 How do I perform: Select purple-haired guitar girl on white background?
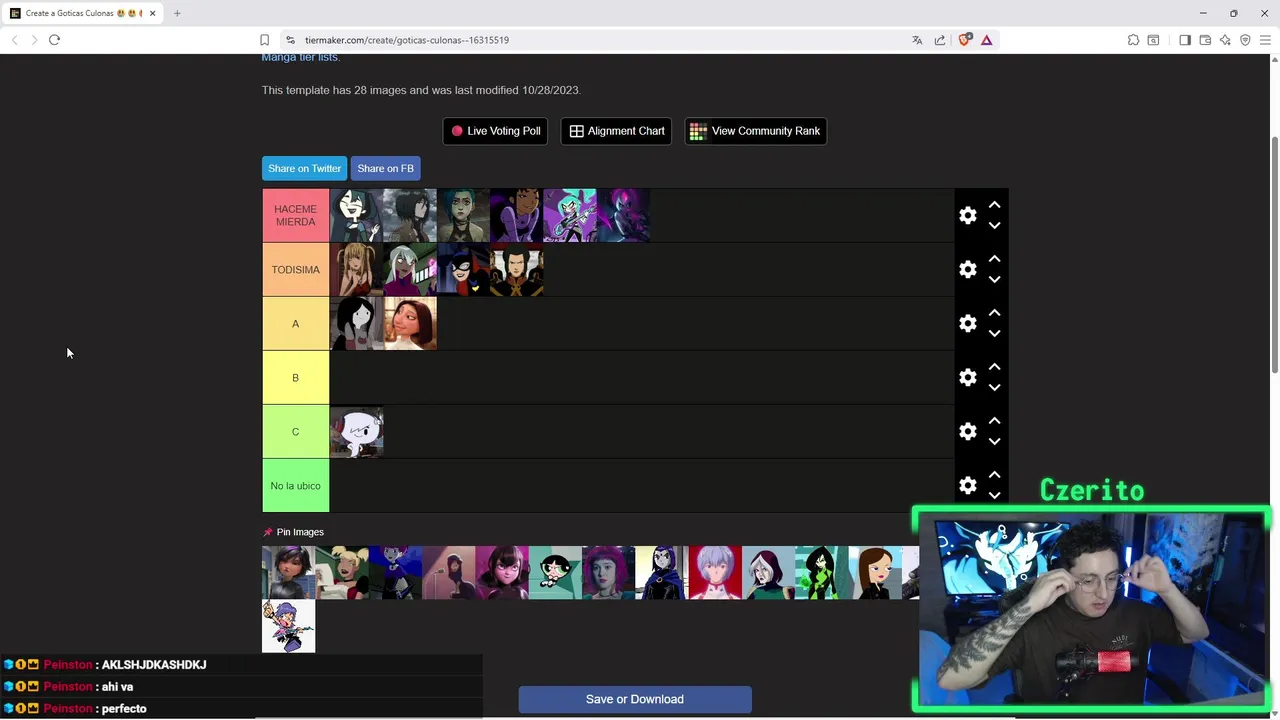click(x=288, y=626)
